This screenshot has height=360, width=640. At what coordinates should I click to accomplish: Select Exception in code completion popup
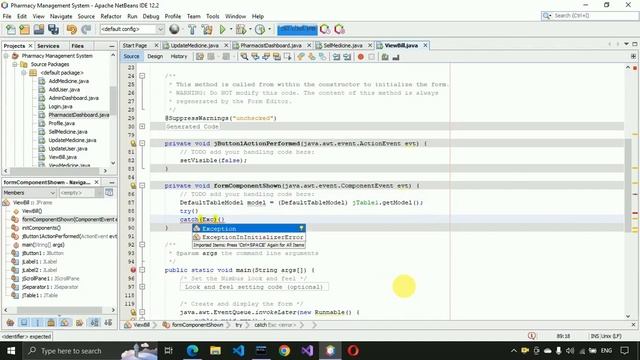click(249, 229)
